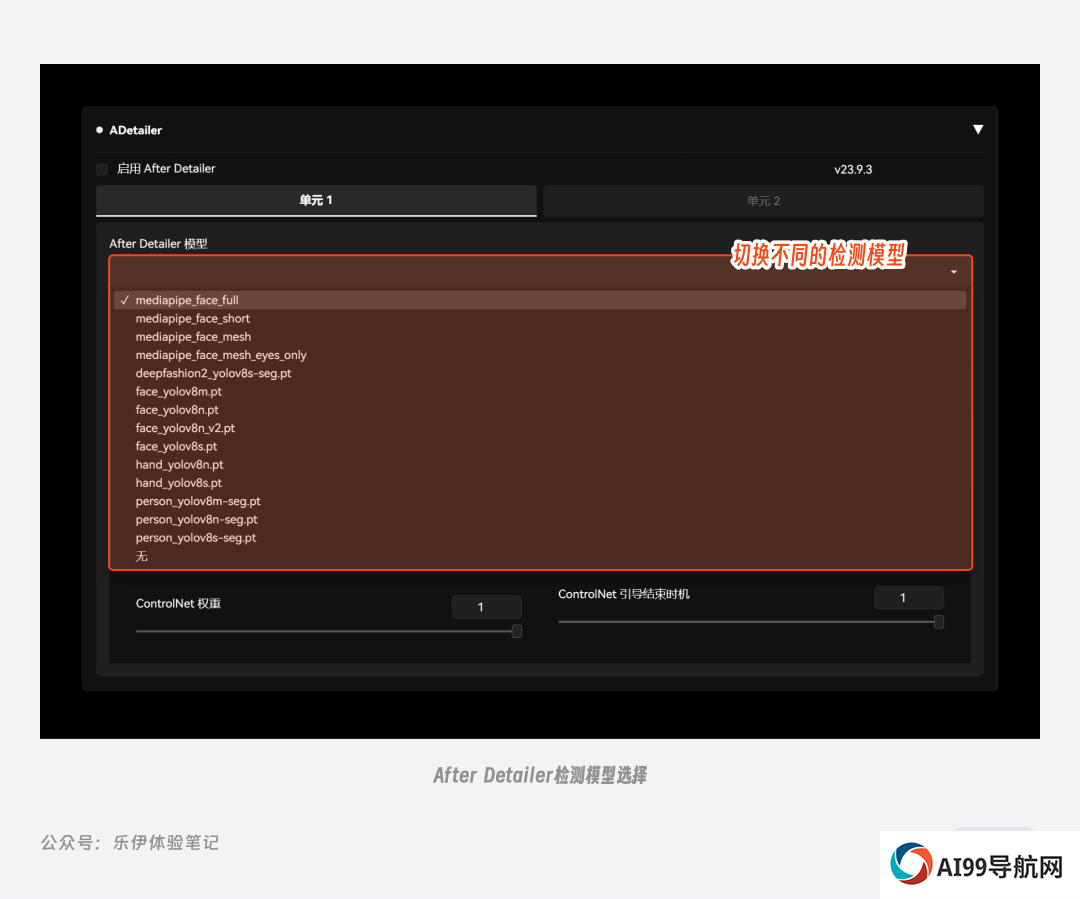
Task: Click the AI99导航网 logo icon
Action: tap(911, 864)
